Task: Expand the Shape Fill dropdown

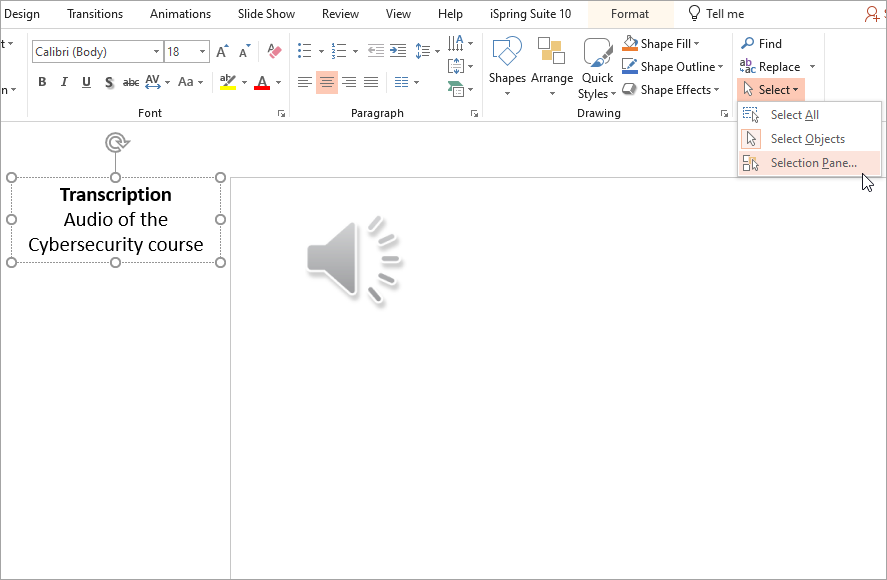Action: [x=696, y=43]
